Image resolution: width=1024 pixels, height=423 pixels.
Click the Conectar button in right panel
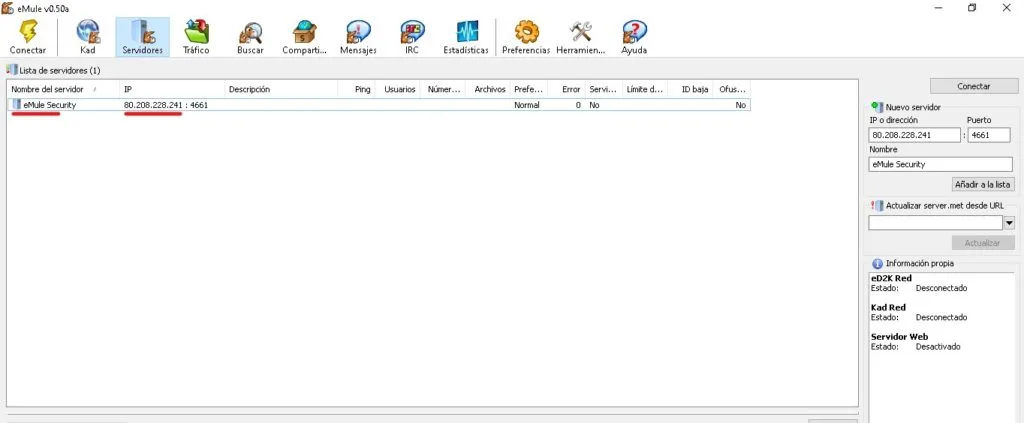coord(973,86)
